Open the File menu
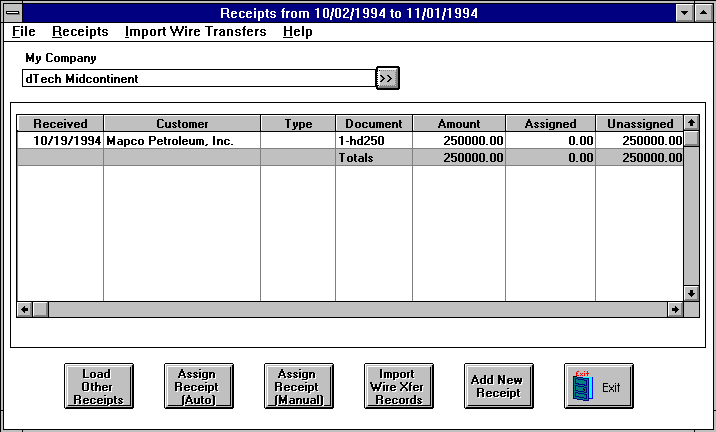This screenshot has height=432, width=716. click(x=23, y=32)
